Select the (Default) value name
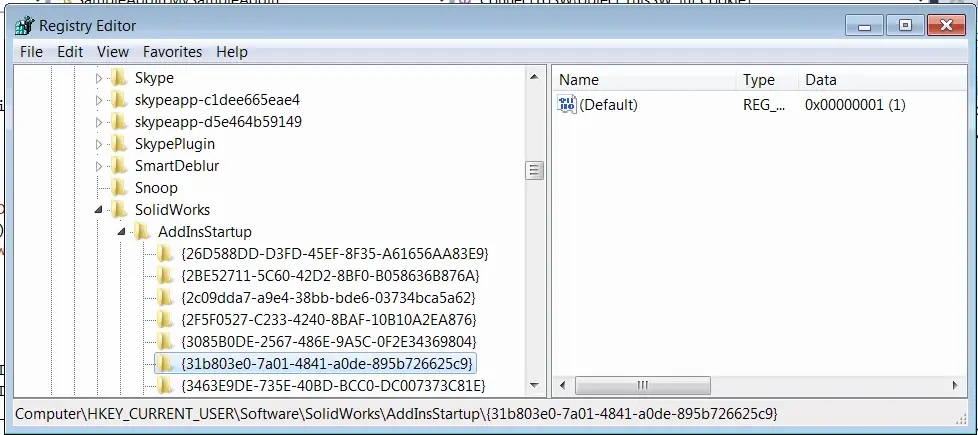978x435 pixels. tap(608, 105)
